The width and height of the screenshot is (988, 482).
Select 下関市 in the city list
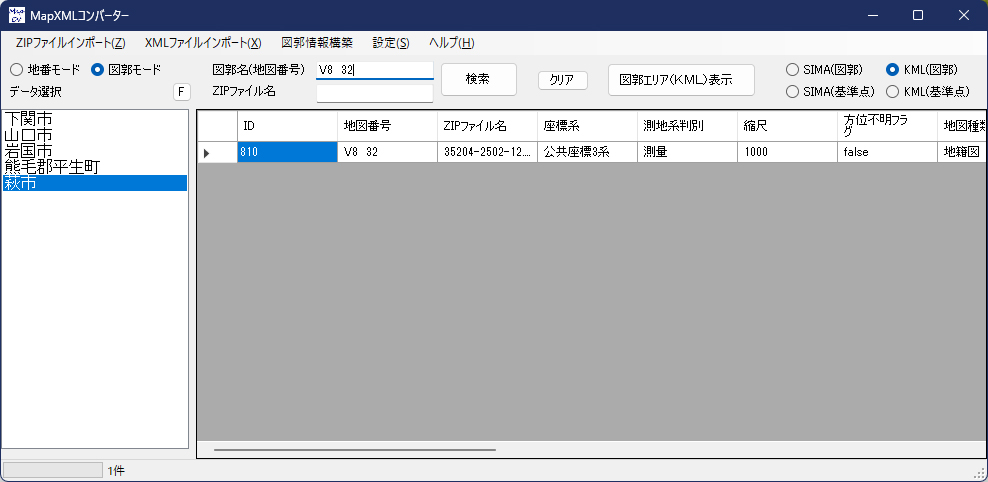29,119
